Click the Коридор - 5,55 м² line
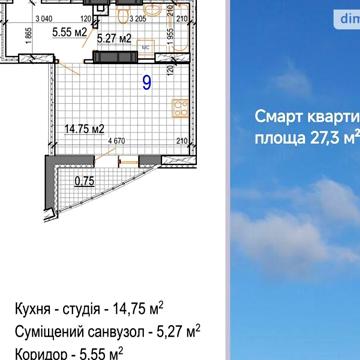Viewport: 360px width, 360px height. tap(69, 353)
